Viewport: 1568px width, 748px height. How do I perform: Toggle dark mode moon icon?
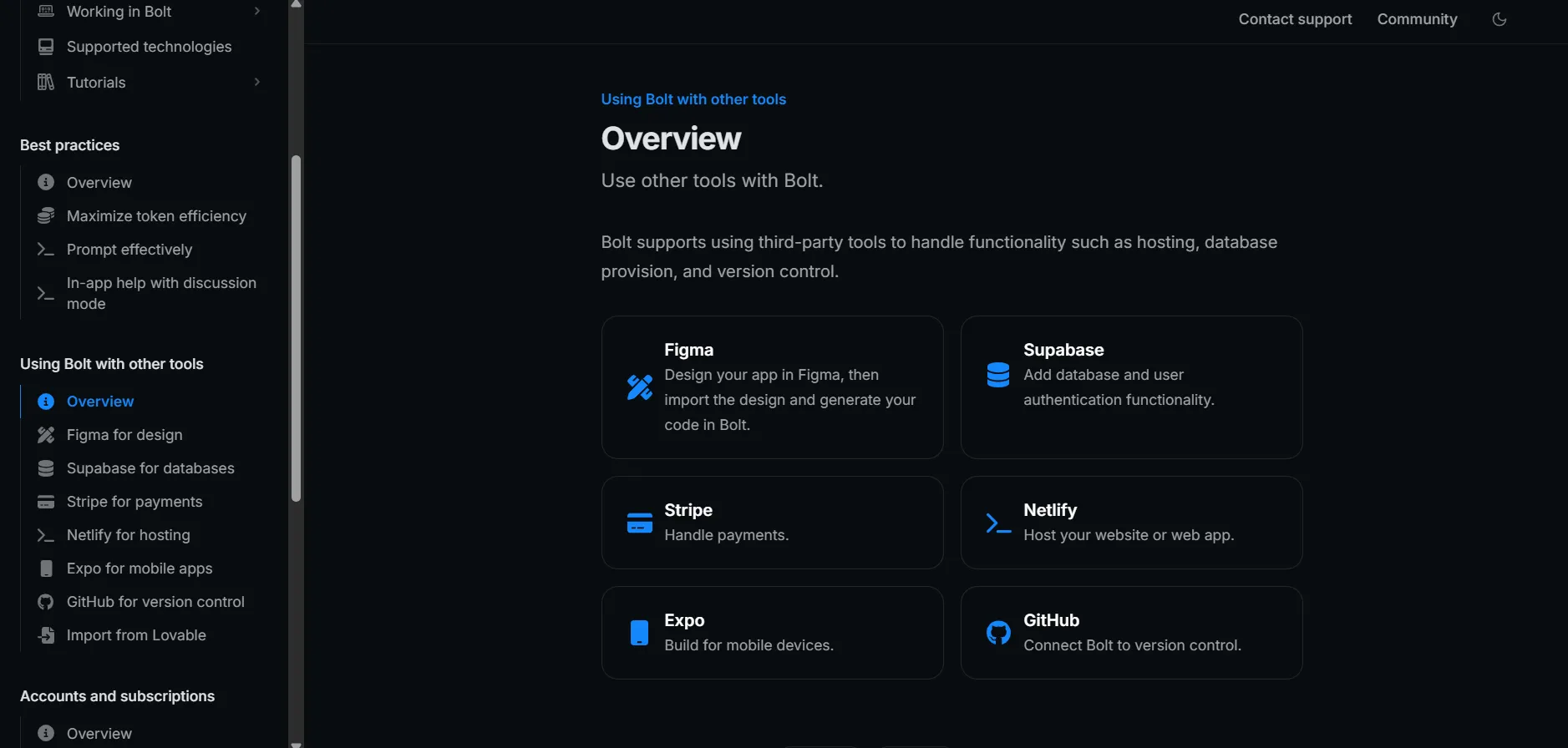point(1499,19)
